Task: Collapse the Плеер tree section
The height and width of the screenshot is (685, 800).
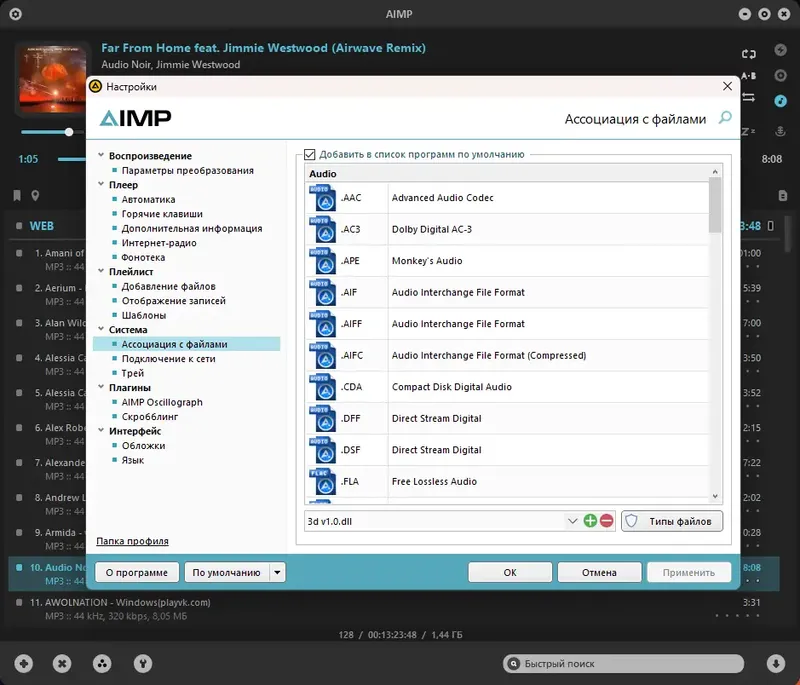Action: [101, 184]
